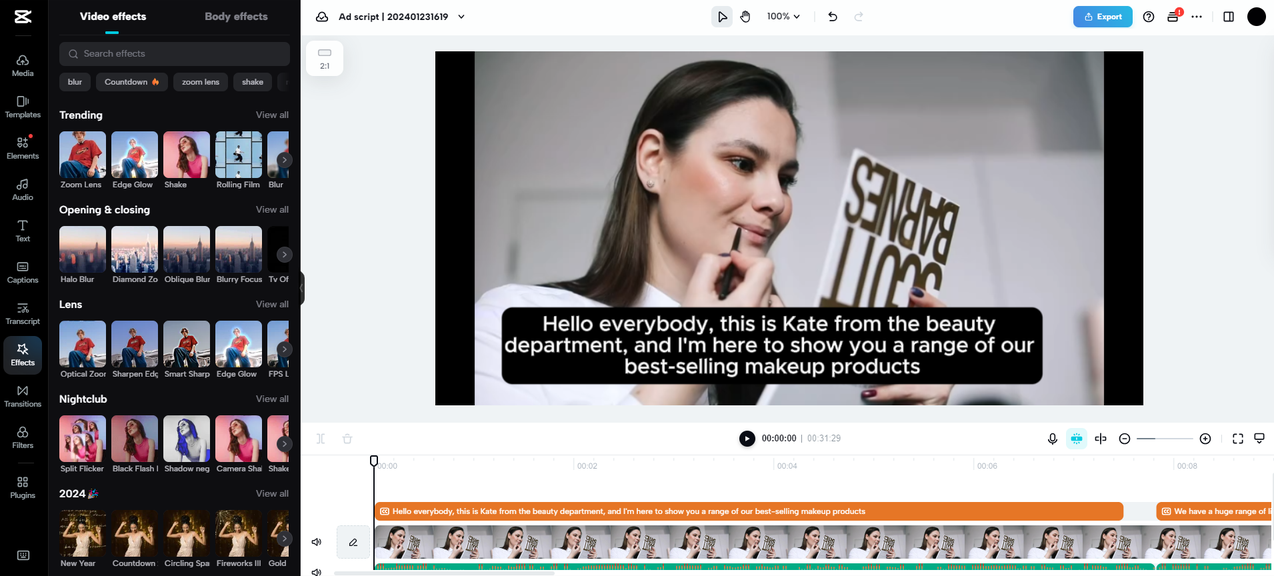Viewport: 1274px width, 576px height.
Task: Open the user profile avatar
Action: (x=1257, y=17)
